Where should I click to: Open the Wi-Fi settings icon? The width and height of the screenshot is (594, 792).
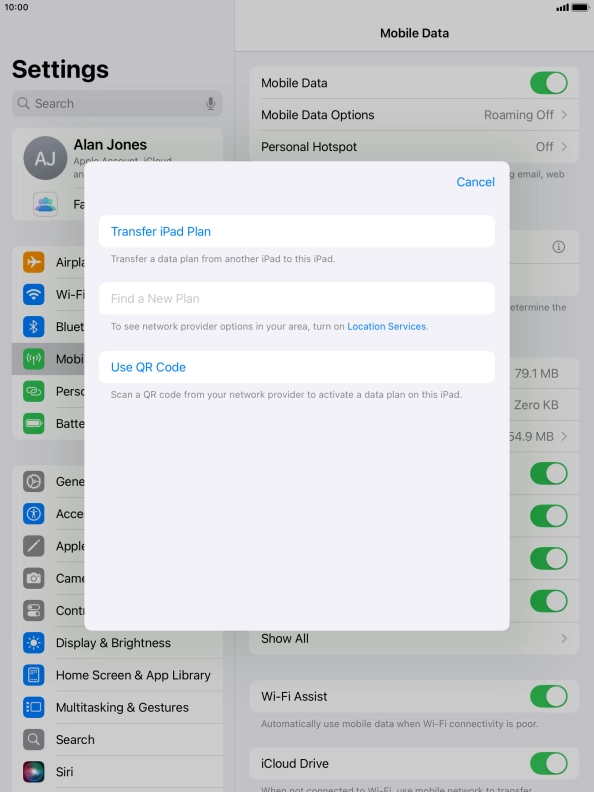(34, 294)
